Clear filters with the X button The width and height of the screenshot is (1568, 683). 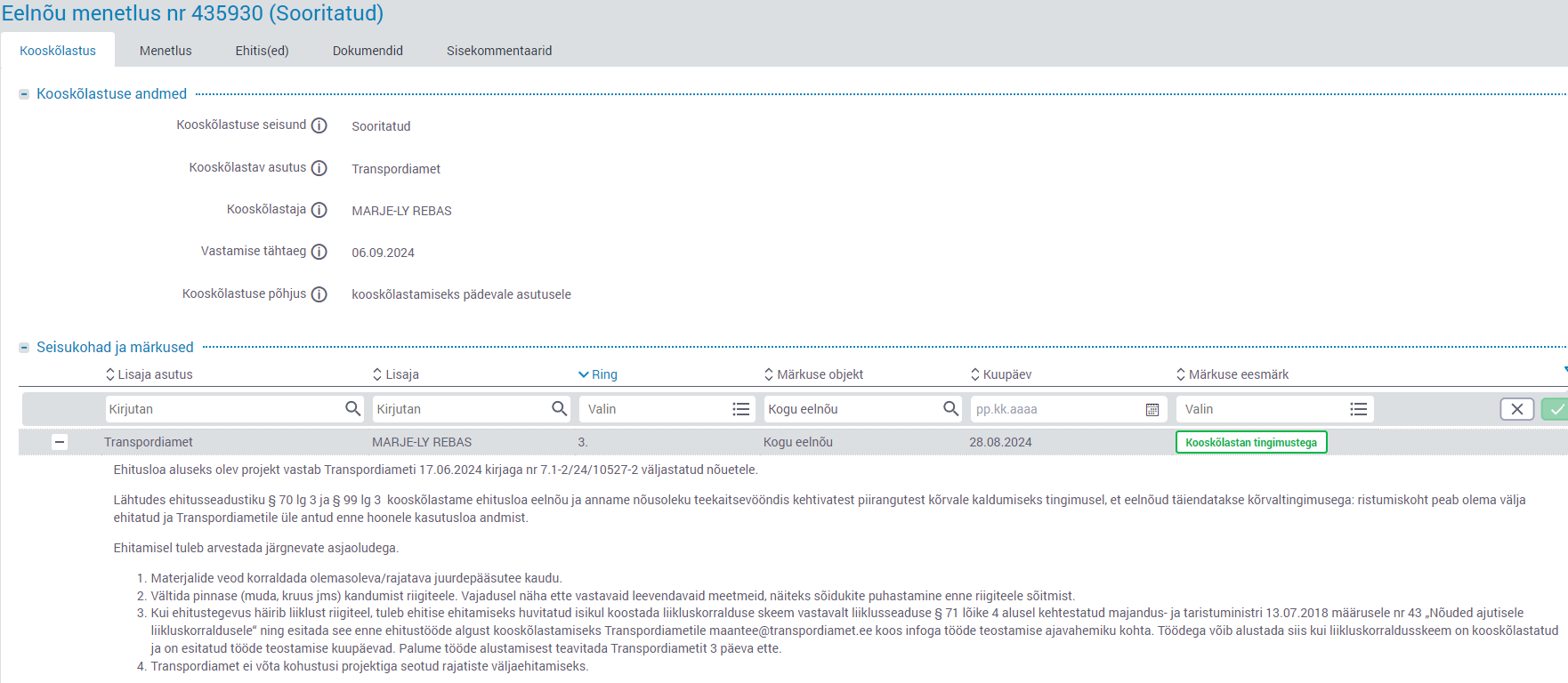tap(1516, 409)
